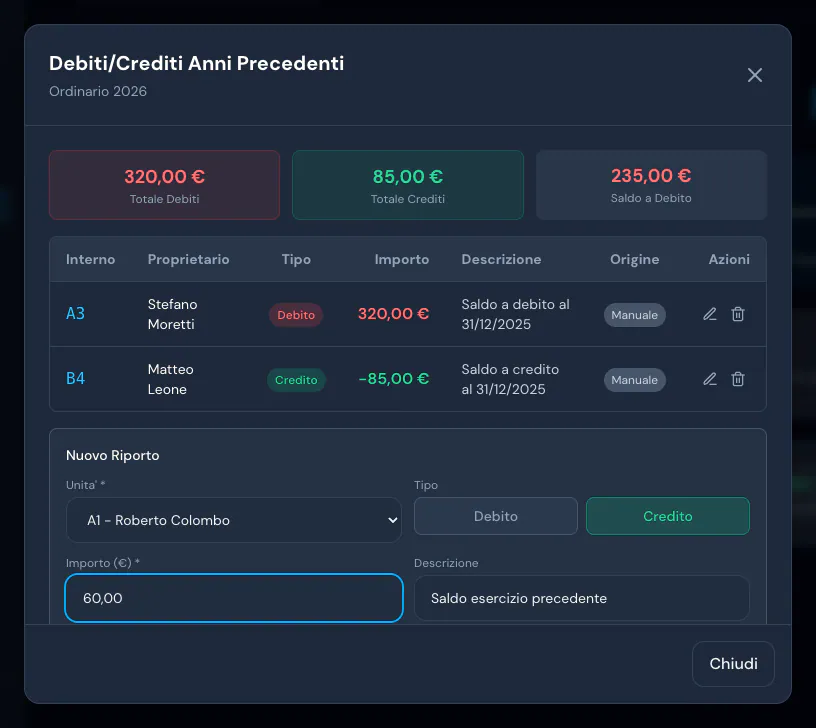This screenshot has height=728, width=816.
Task: Click the Descrizione field Saldo esercizio precedente
Action: pyautogui.click(x=582, y=598)
